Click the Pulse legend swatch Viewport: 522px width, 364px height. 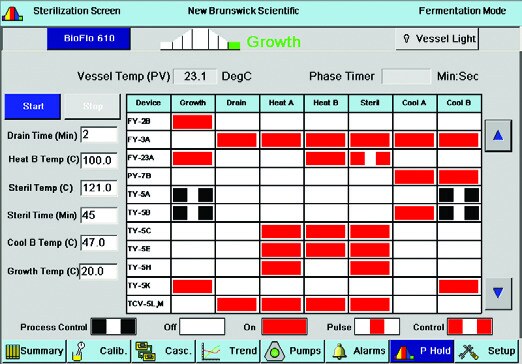pyautogui.click(x=377, y=327)
